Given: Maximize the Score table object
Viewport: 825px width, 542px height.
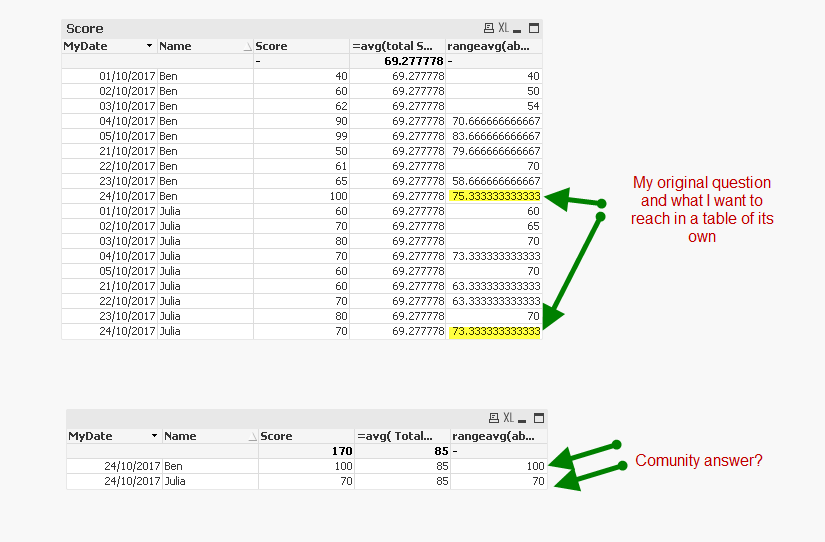Looking at the screenshot, I should 534,28.
